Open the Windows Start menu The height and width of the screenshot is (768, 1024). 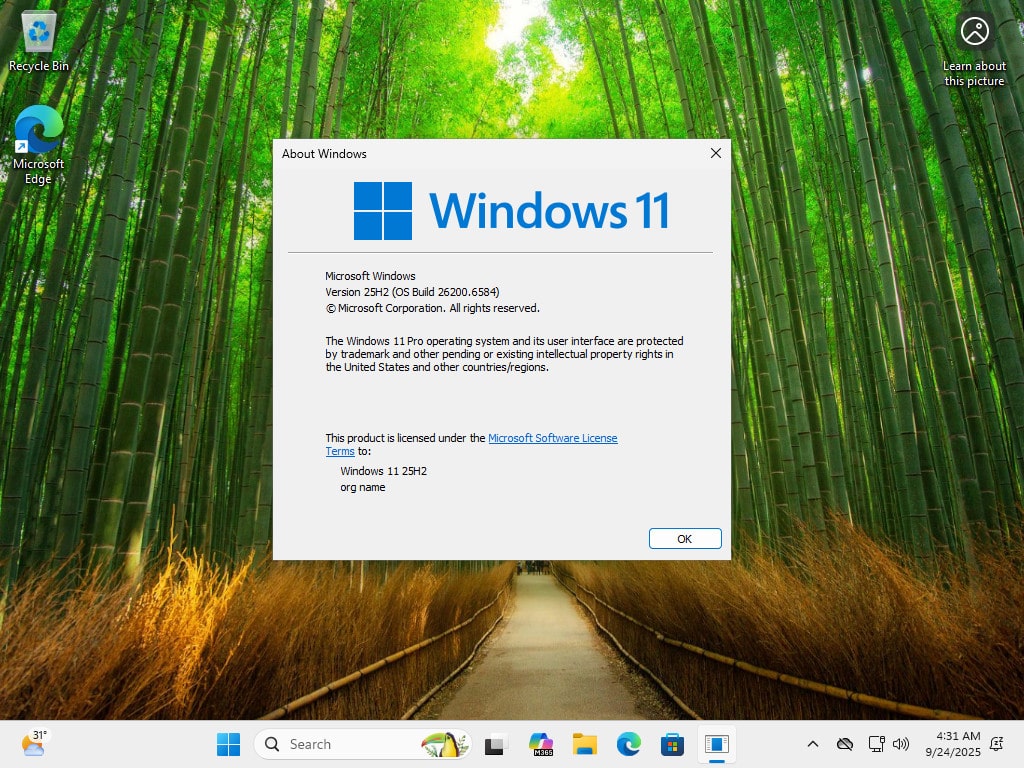click(228, 744)
